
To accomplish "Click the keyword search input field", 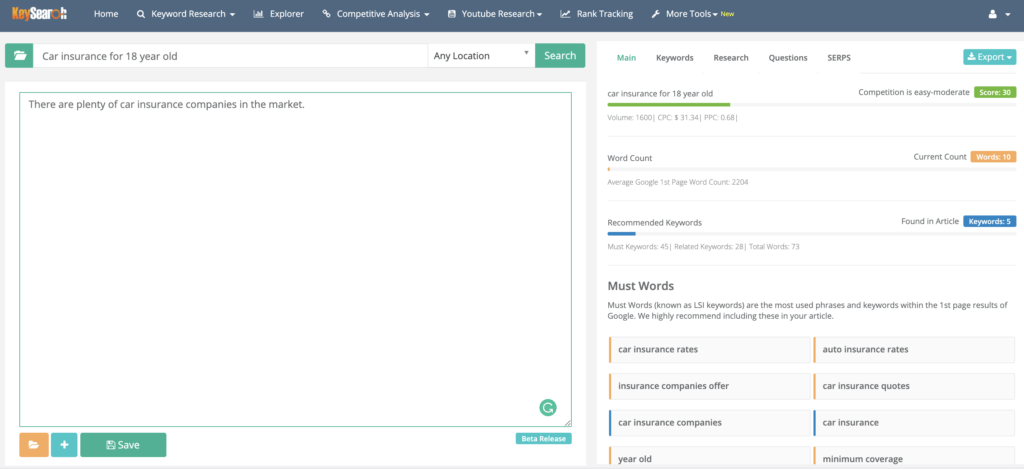I will click(x=231, y=55).
